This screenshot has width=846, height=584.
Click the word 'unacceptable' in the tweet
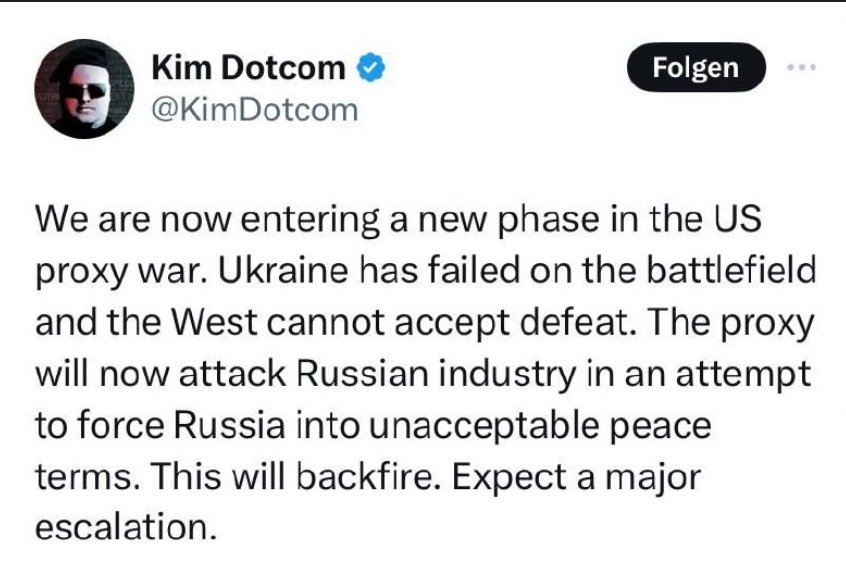(x=485, y=426)
